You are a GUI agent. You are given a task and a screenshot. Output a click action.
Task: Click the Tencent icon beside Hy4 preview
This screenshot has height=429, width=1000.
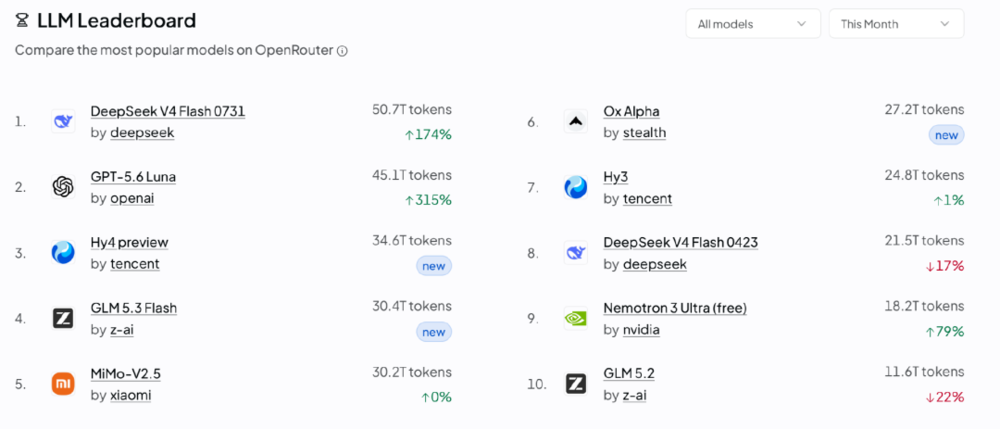point(63,252)
